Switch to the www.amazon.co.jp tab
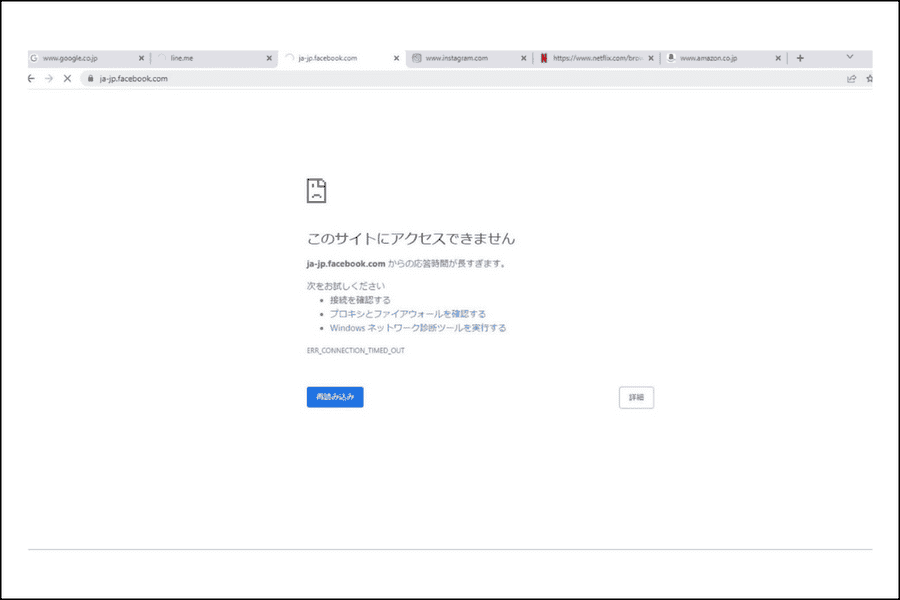The image size is (900, 600). pyautogui.click(x=723, y=58)
